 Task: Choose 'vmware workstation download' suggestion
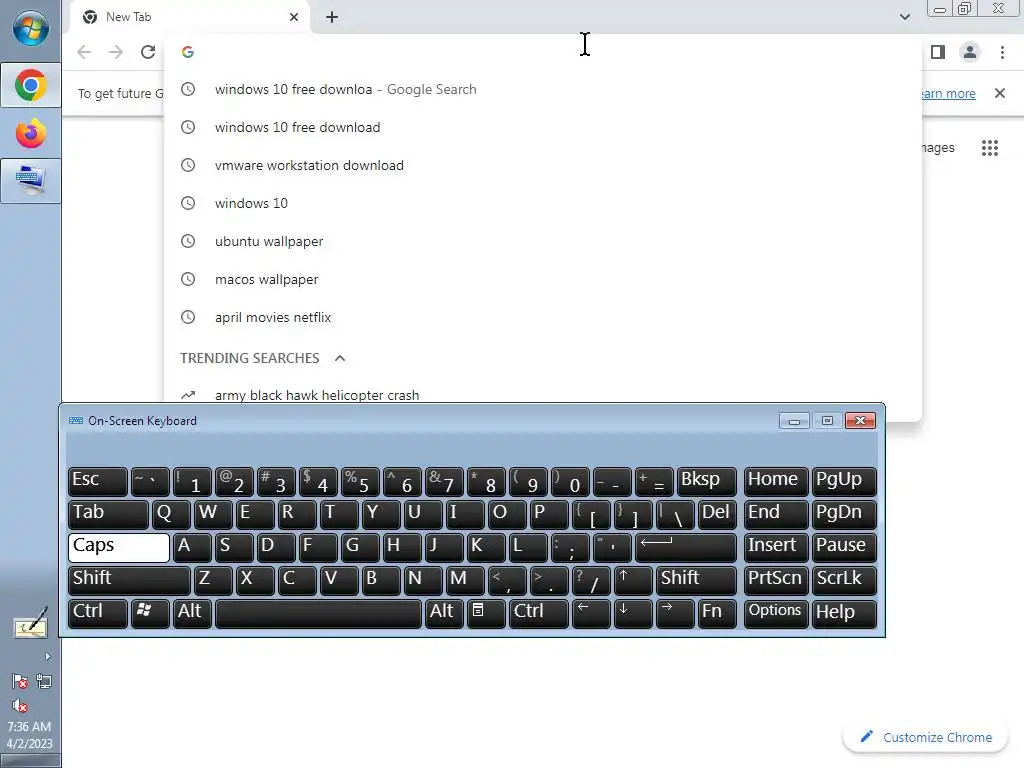543,165
